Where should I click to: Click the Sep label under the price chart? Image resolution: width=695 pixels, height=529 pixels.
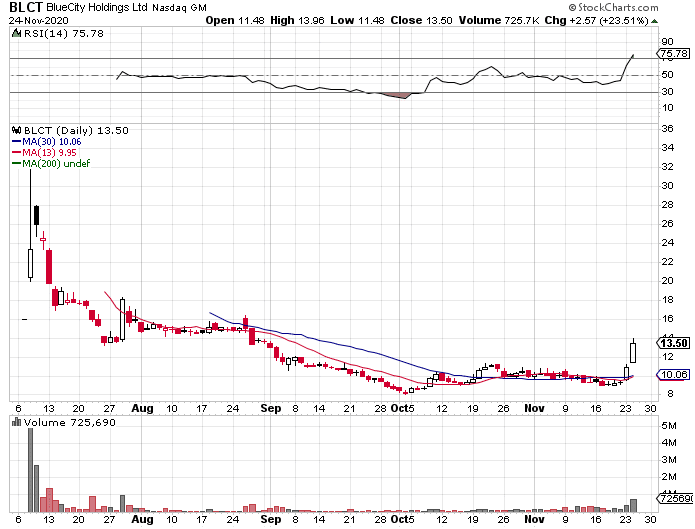click(x=271, y=408)
